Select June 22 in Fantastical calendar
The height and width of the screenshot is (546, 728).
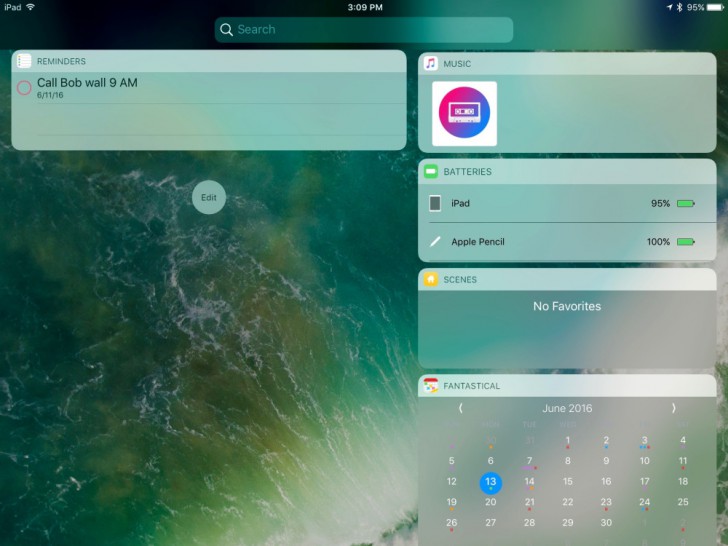click(x=567, y=502)
